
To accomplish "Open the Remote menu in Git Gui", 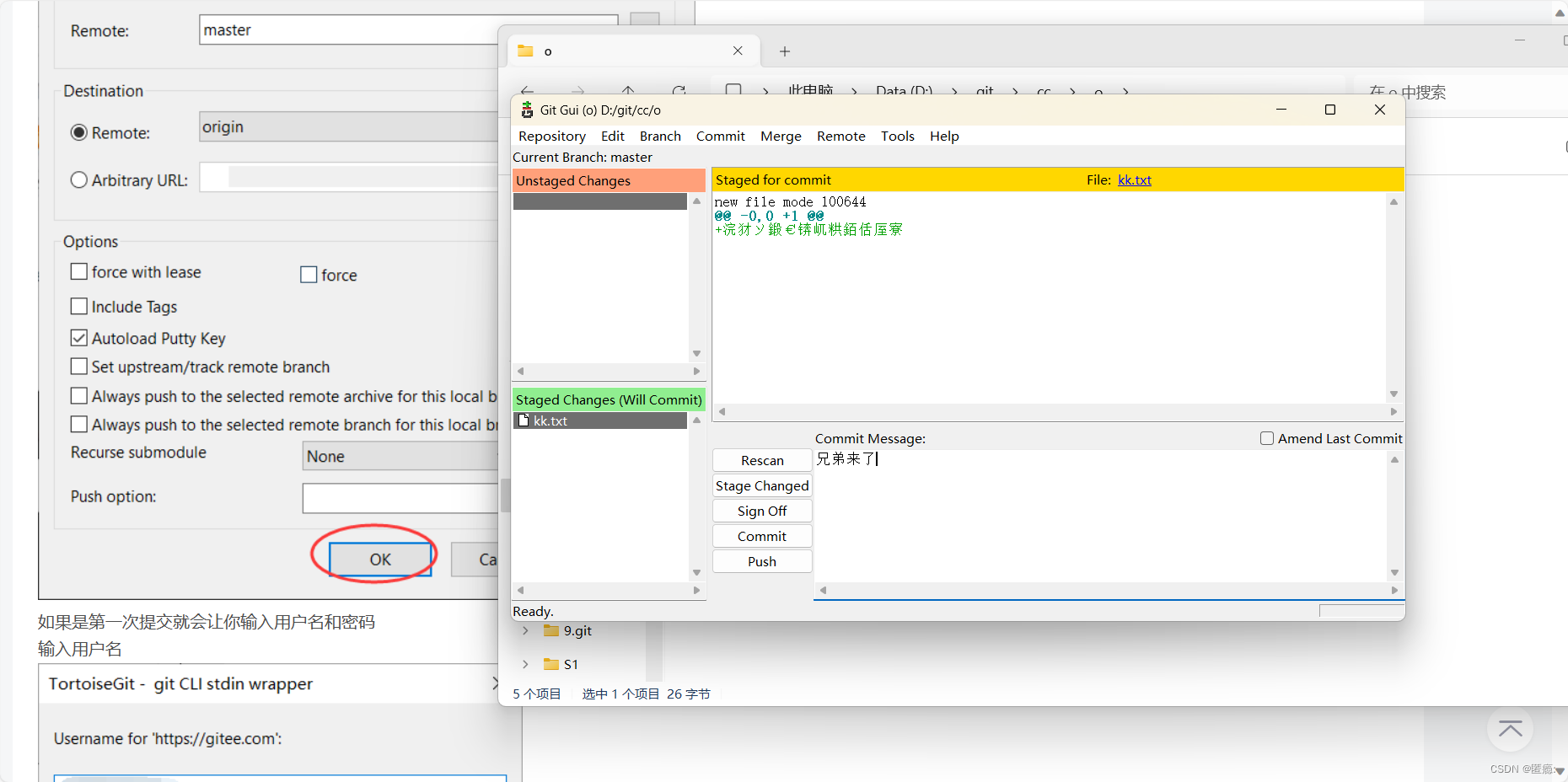I will (840, 136).
